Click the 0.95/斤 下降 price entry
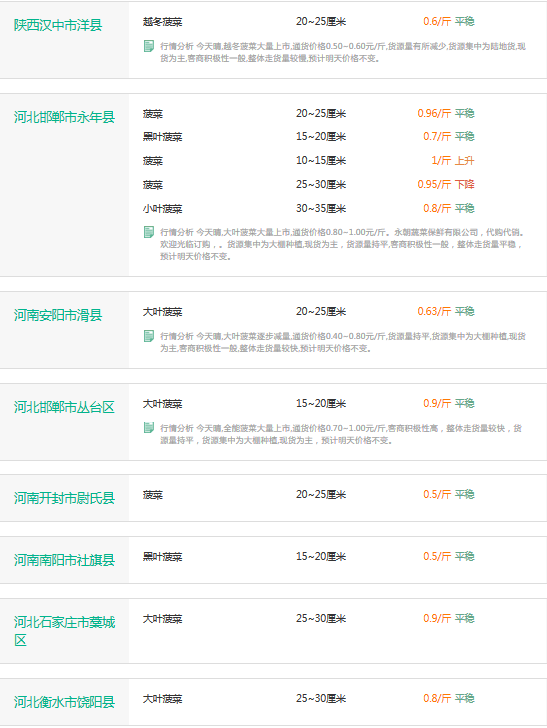Screen dimensions: 547x728 pyautogui.click(x=446, y=184)
